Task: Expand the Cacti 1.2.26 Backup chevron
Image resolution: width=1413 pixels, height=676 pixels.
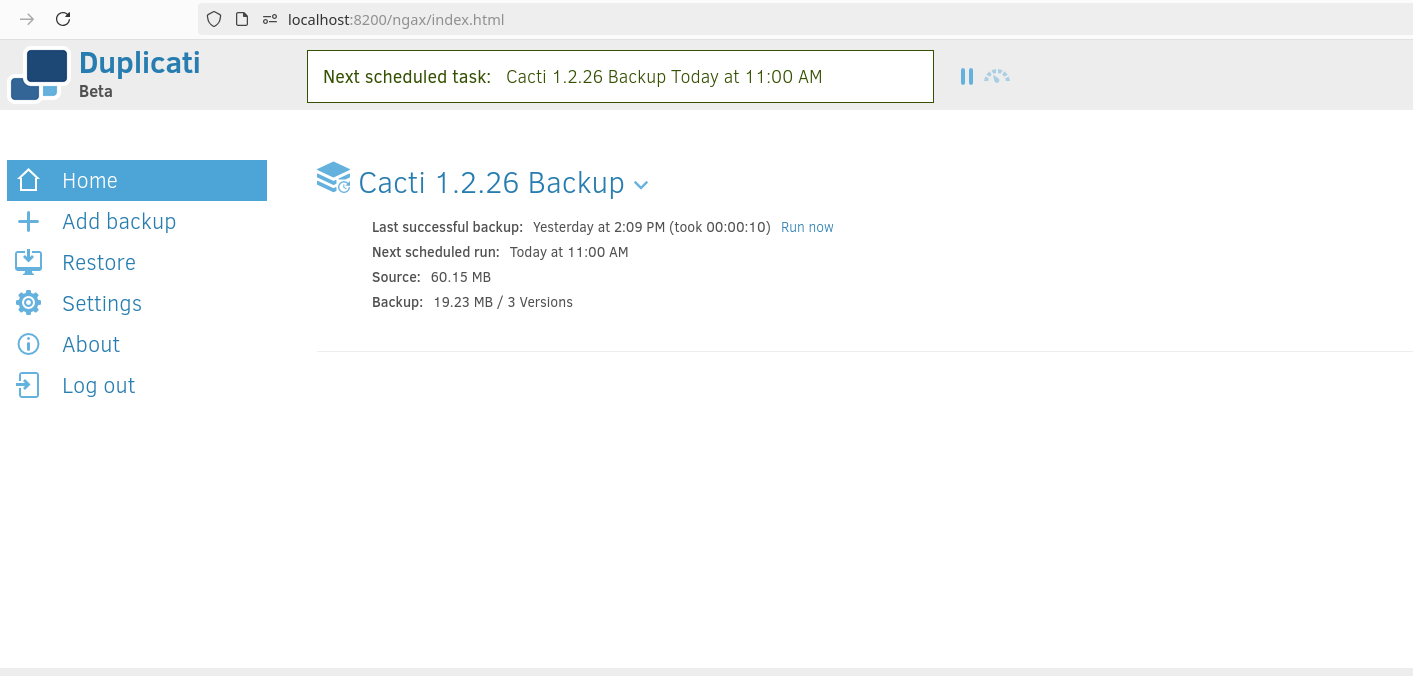Action: 641,185
